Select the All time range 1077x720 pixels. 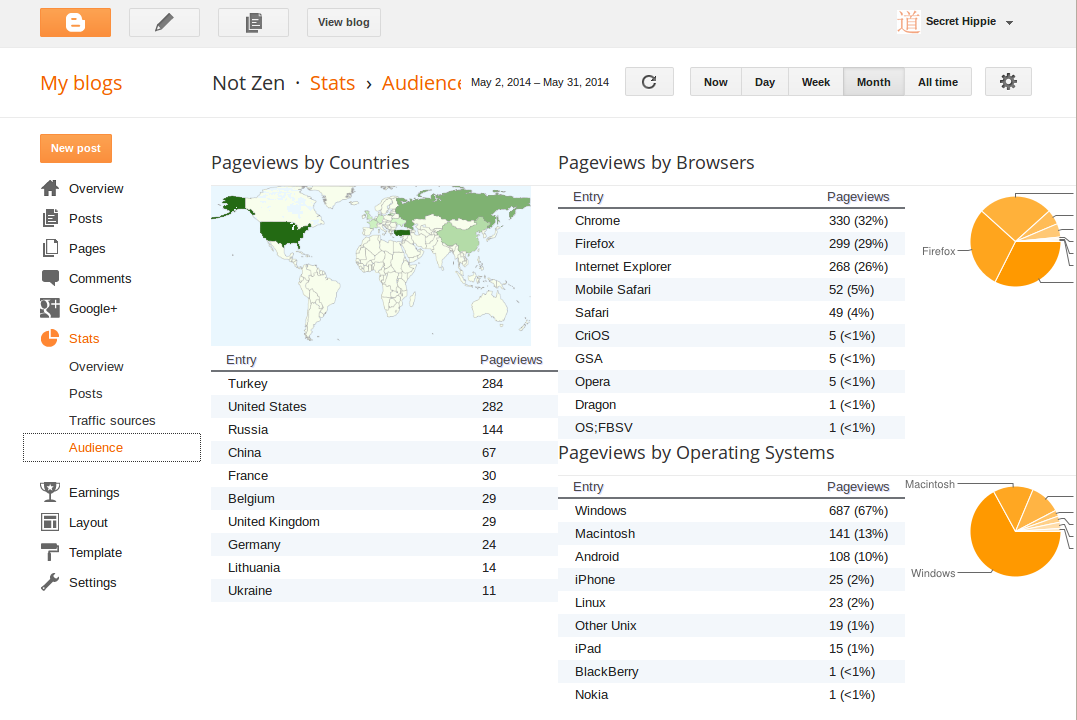point(938,82)
